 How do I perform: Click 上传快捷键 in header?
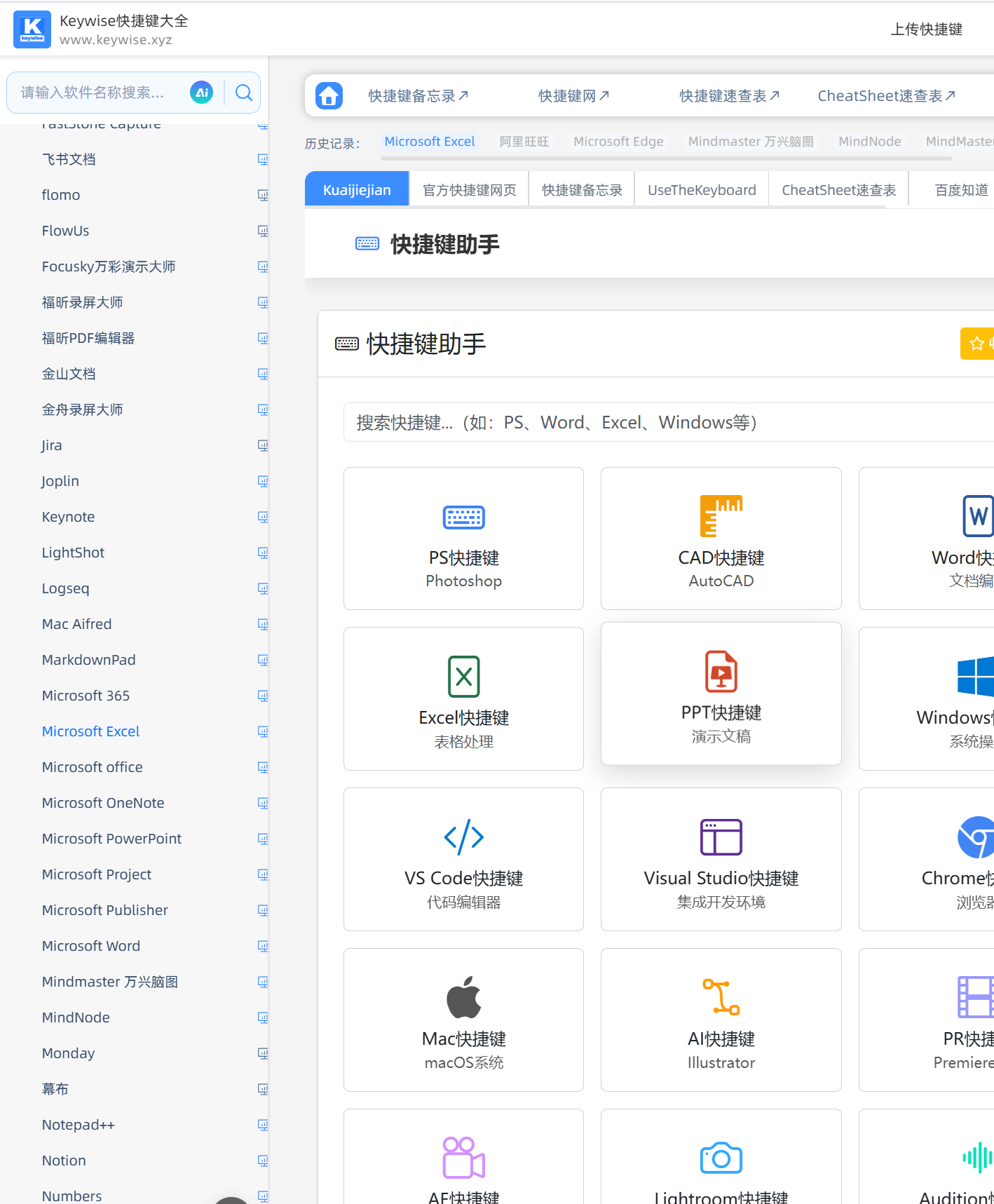[x=926, y=29]
